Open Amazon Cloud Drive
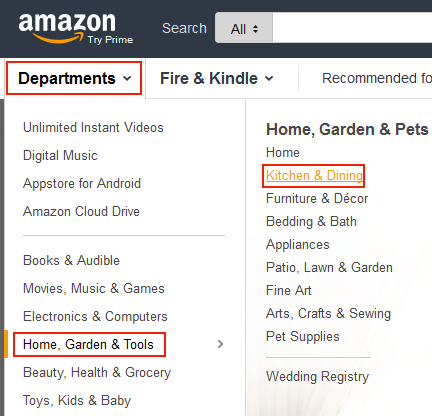The height and width of the screenshot is (416, 432). pyautogui.click(x=81, y=211)
